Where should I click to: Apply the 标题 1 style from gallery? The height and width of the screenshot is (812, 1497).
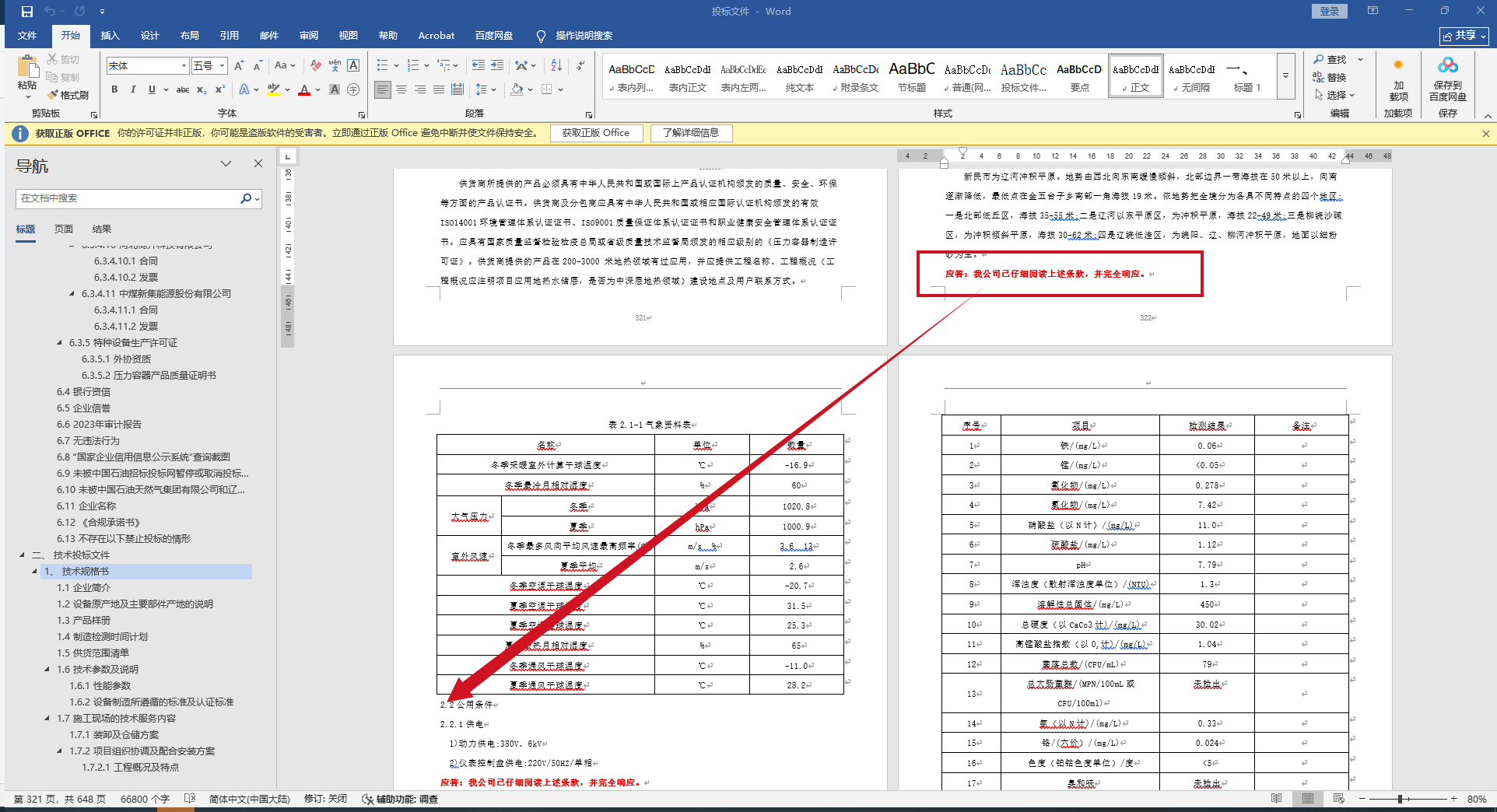[x=1246, y=77]
